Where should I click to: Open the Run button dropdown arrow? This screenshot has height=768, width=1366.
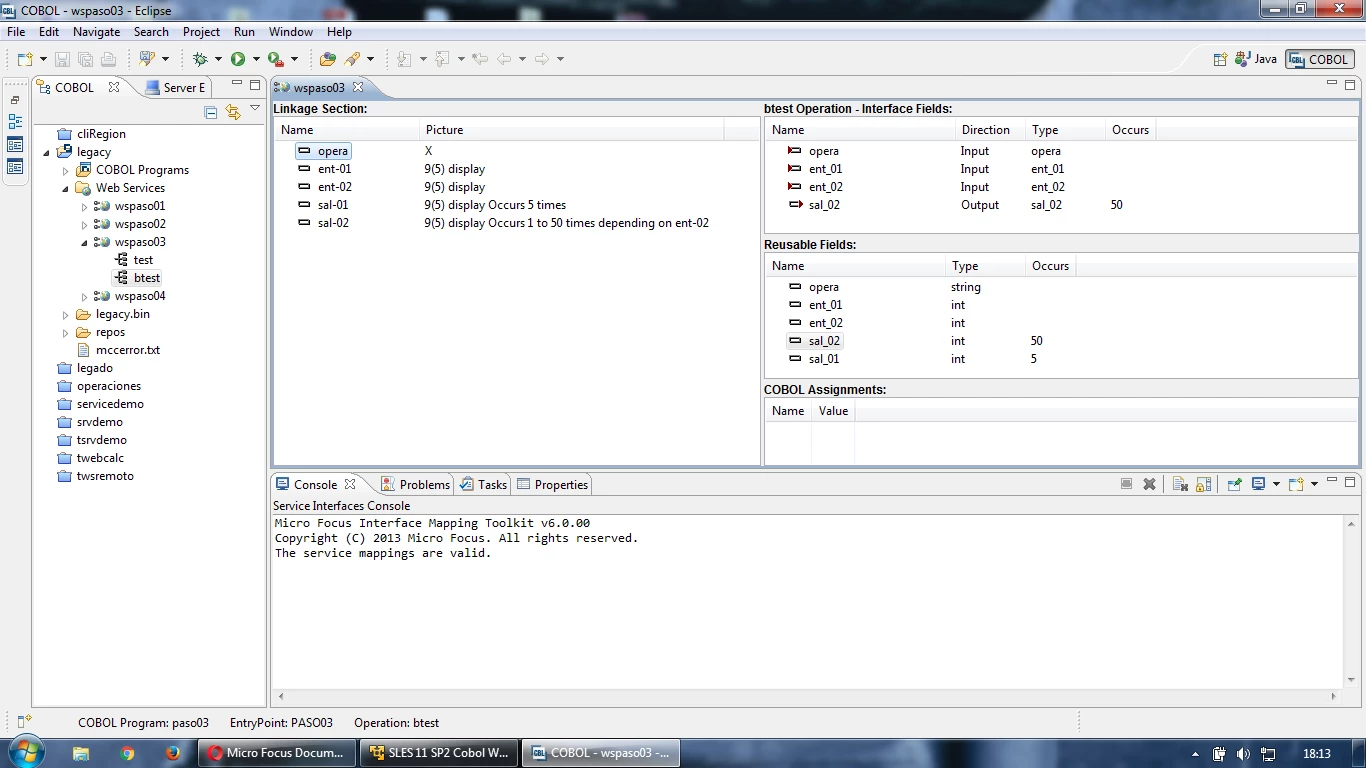pyautogui.click(x=256, y=59)
